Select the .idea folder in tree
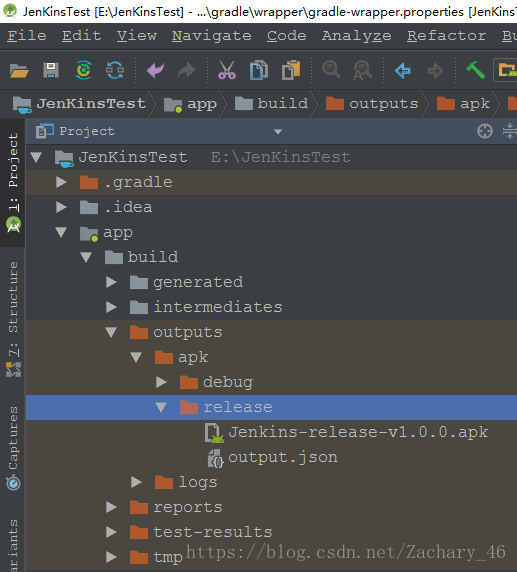The width and height of the screenshot is (517, 572). 116,207
